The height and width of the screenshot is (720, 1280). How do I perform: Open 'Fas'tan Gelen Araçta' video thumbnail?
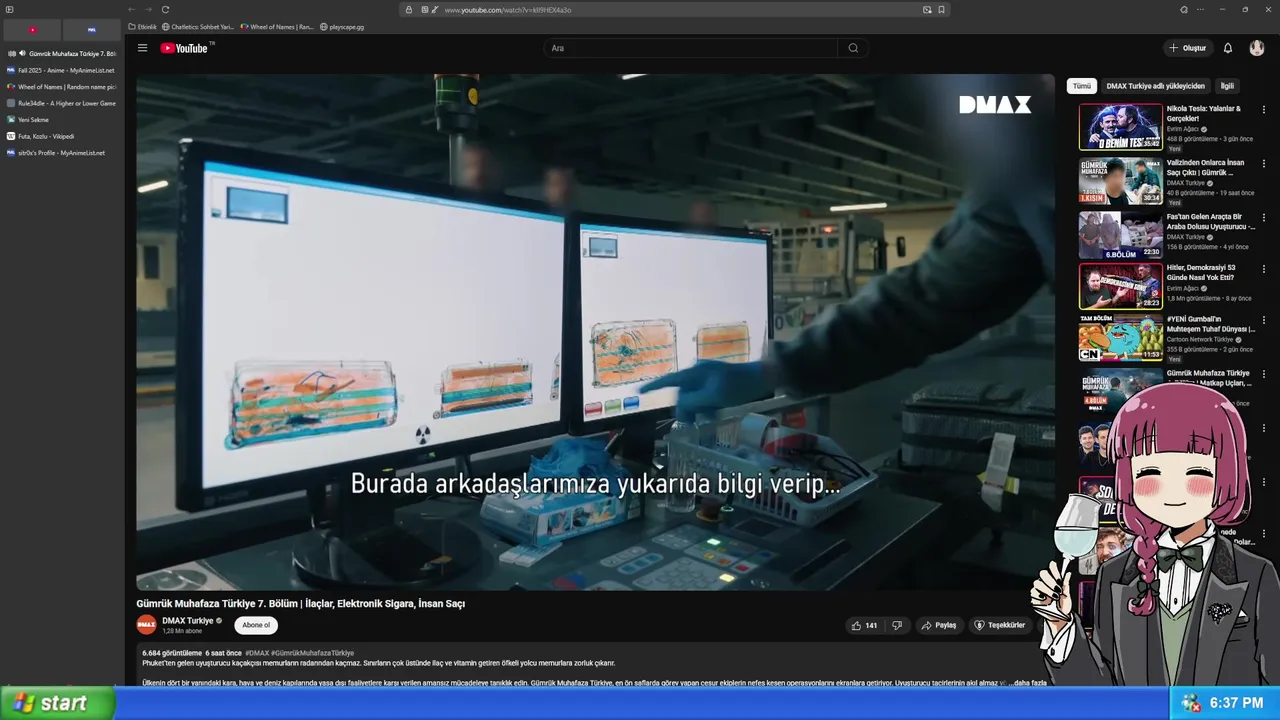tap(1120, 235)
